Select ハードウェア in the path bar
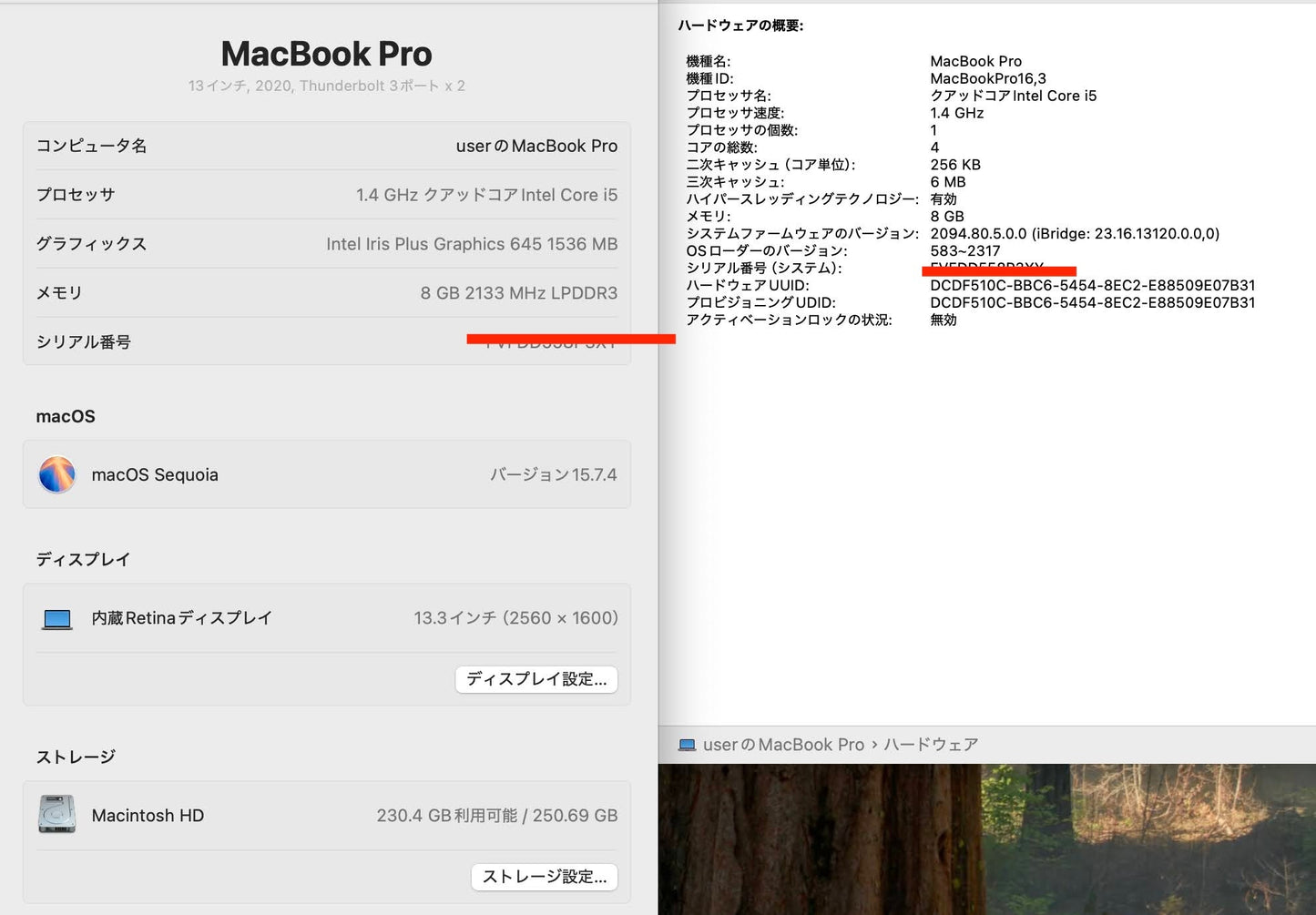 point(931,745)
